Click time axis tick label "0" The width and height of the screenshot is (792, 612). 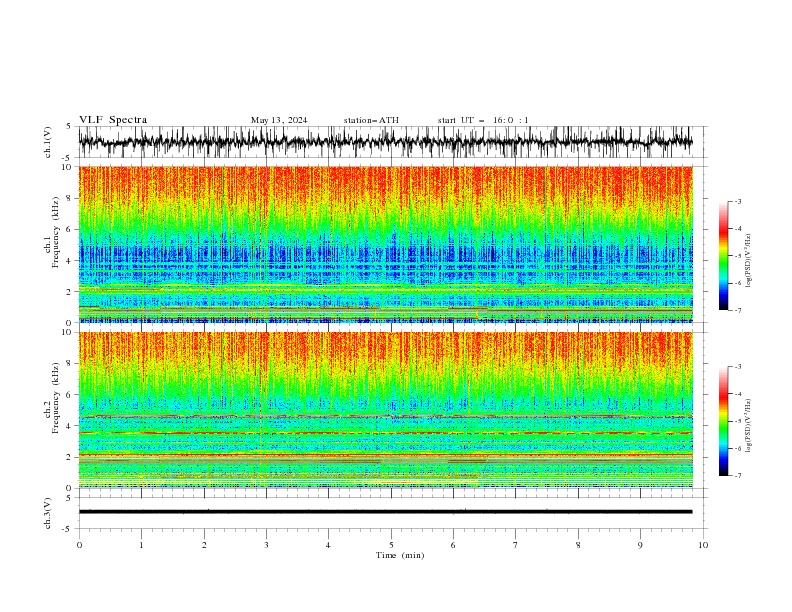[x=79, y=545]
